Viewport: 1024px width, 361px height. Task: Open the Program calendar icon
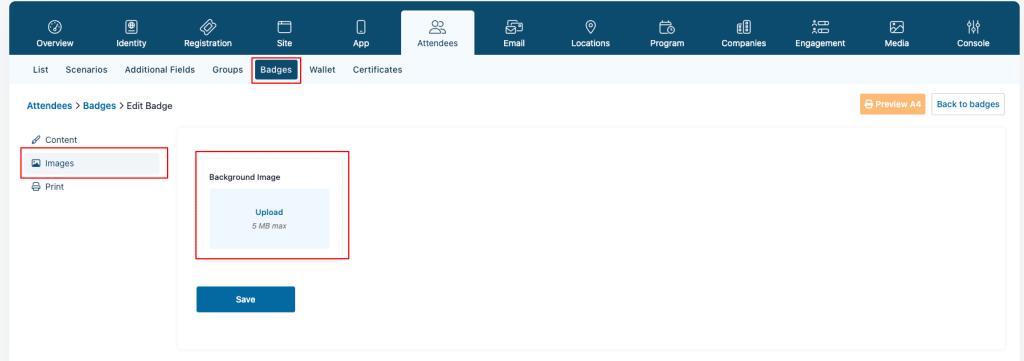(667, 27)
